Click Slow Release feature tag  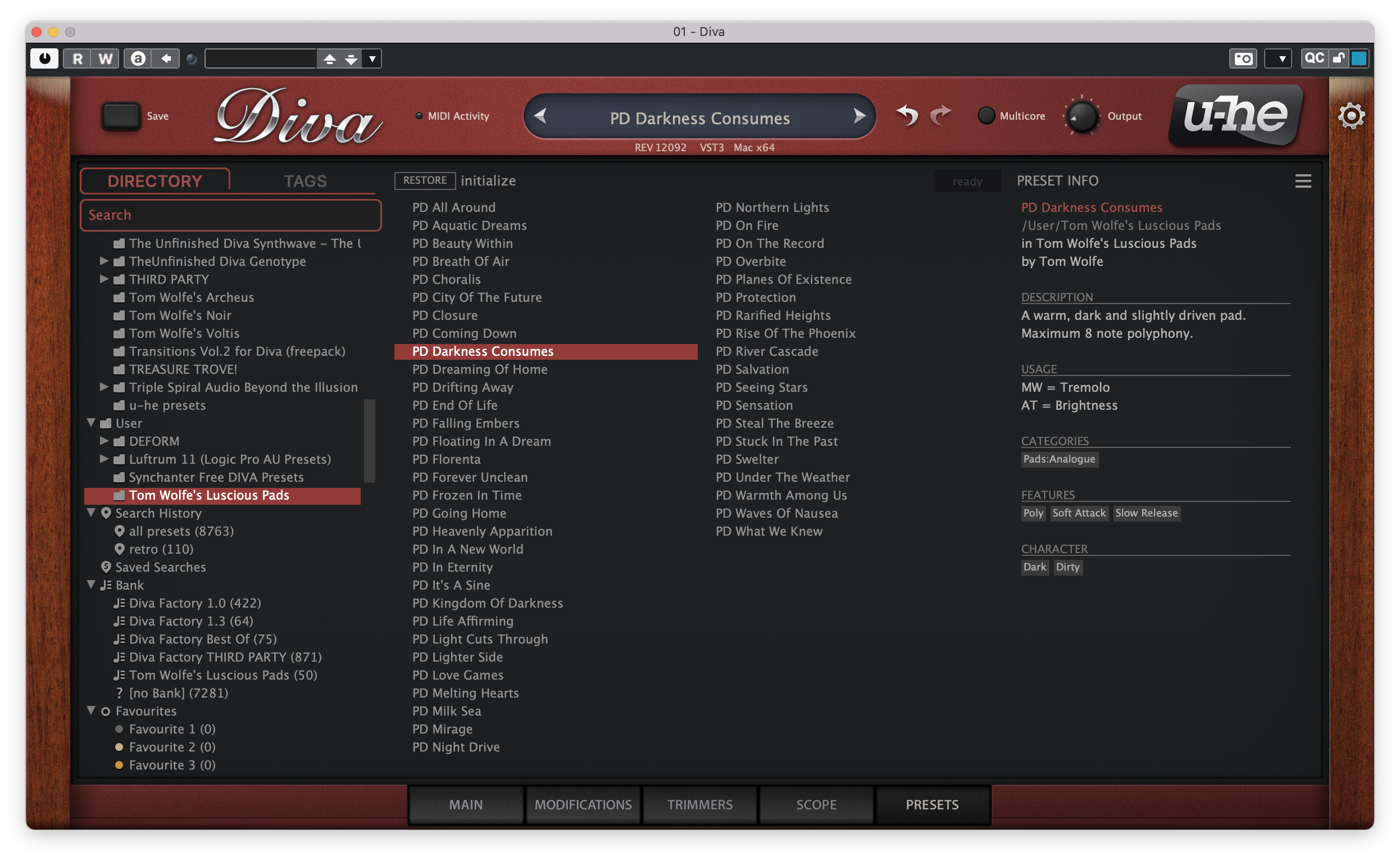tap(1146, 513)
